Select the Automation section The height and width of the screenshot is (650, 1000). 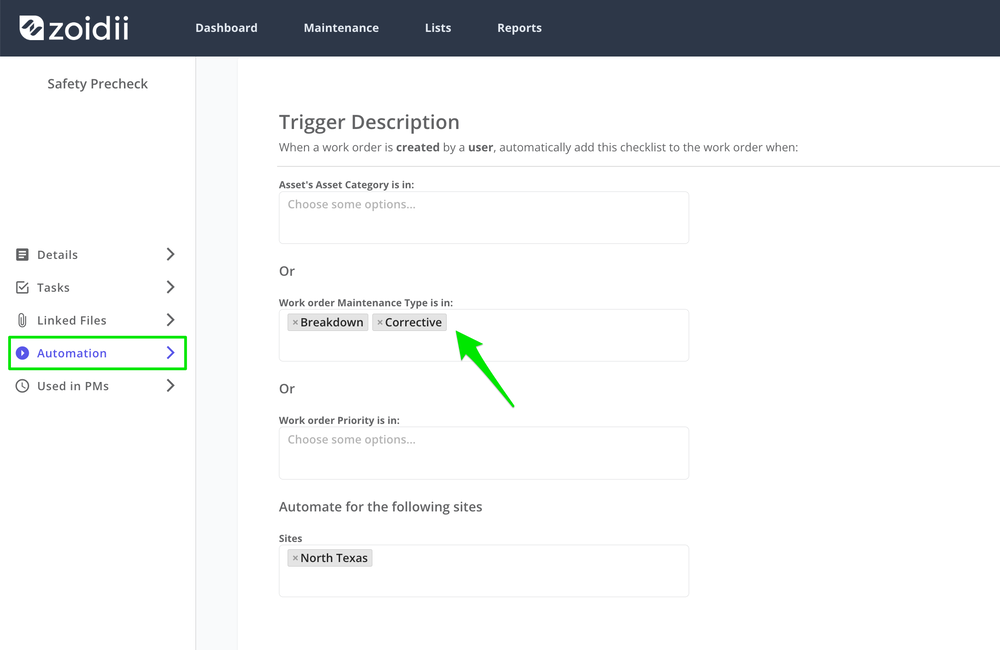98,353
